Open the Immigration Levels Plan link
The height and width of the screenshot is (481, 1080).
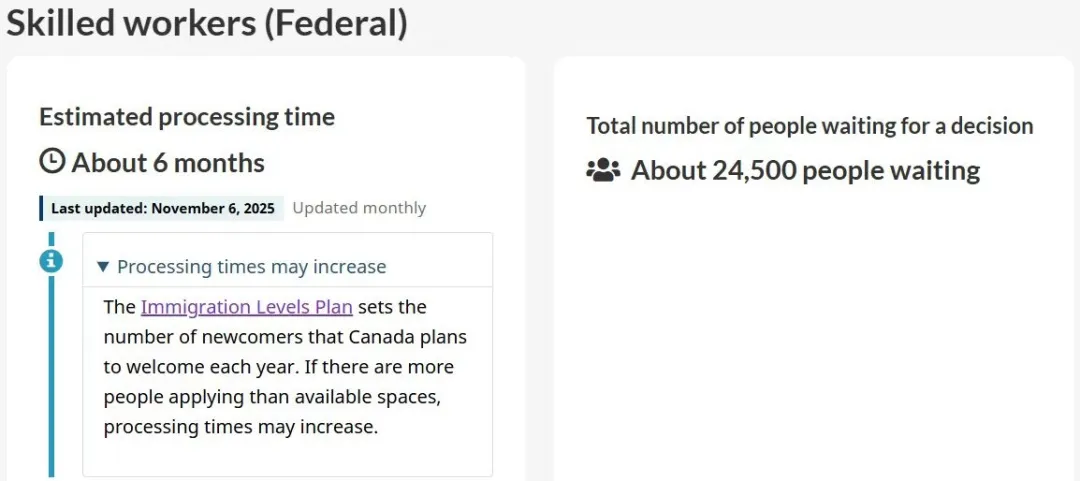pos(246,307)
